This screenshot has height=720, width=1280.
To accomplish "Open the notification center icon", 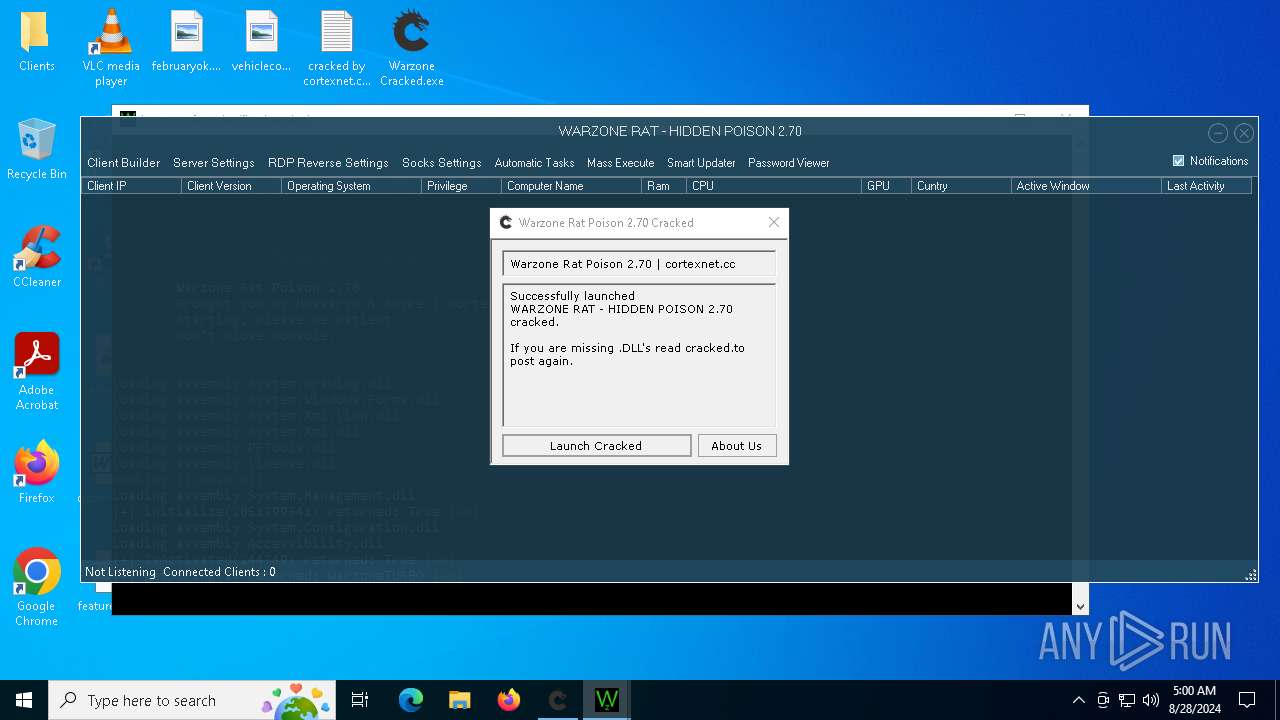I will tap(1247, 700).
